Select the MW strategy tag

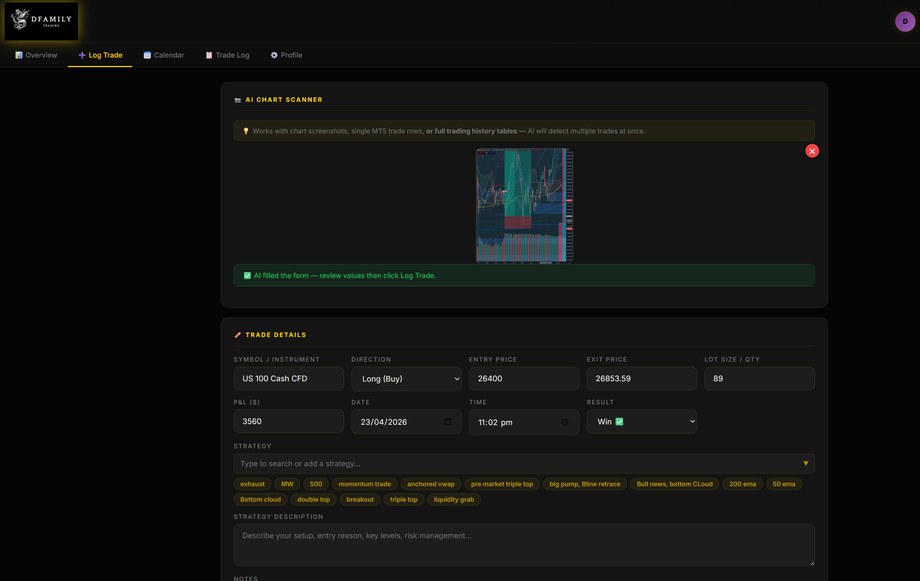287,484
